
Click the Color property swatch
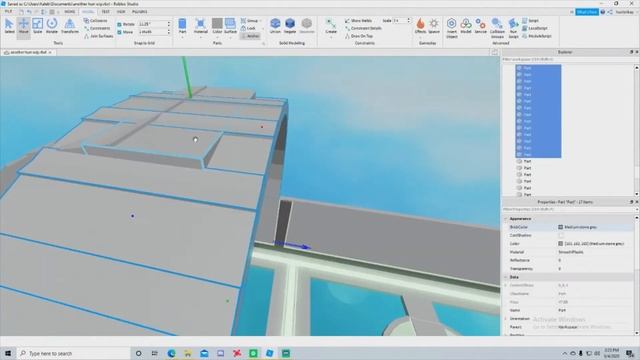pyautogui.click(x=560, y=244)
